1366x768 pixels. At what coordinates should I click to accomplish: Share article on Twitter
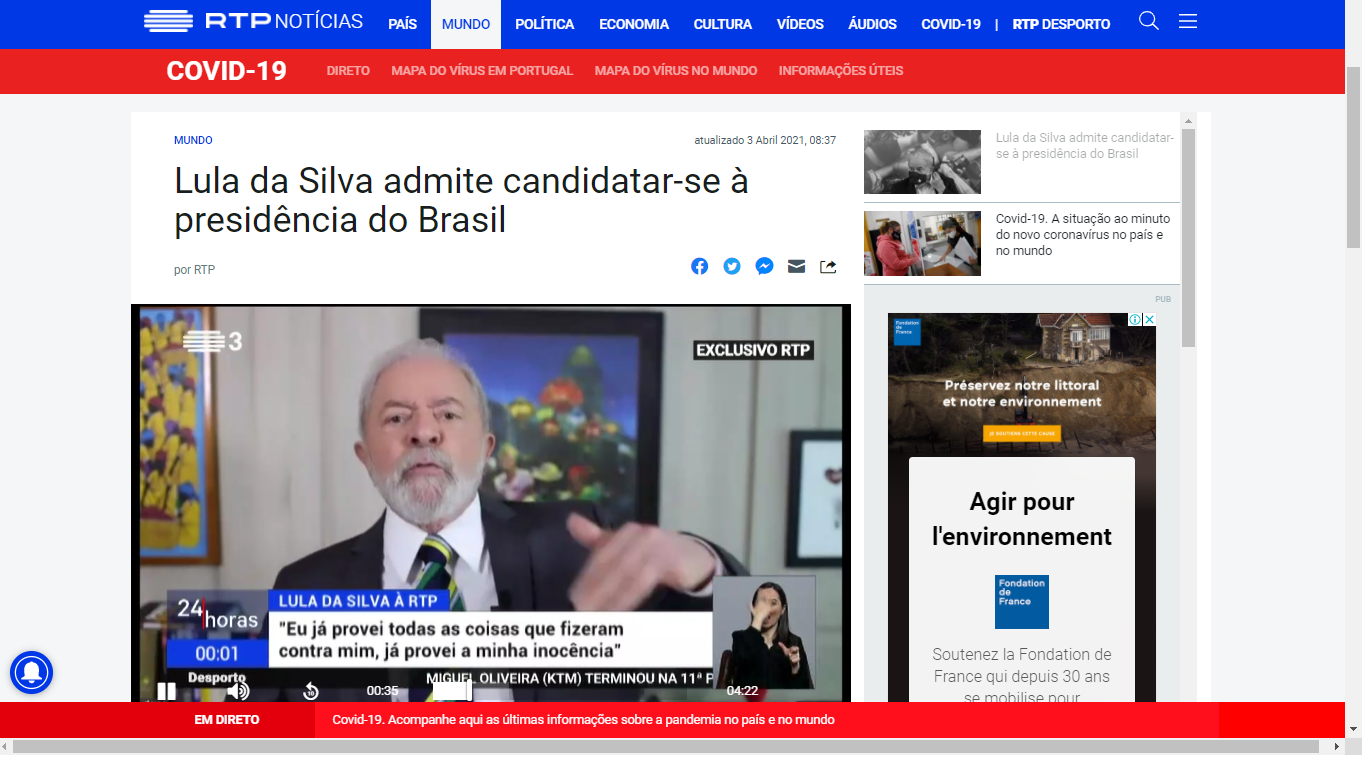tap(732, 266)
